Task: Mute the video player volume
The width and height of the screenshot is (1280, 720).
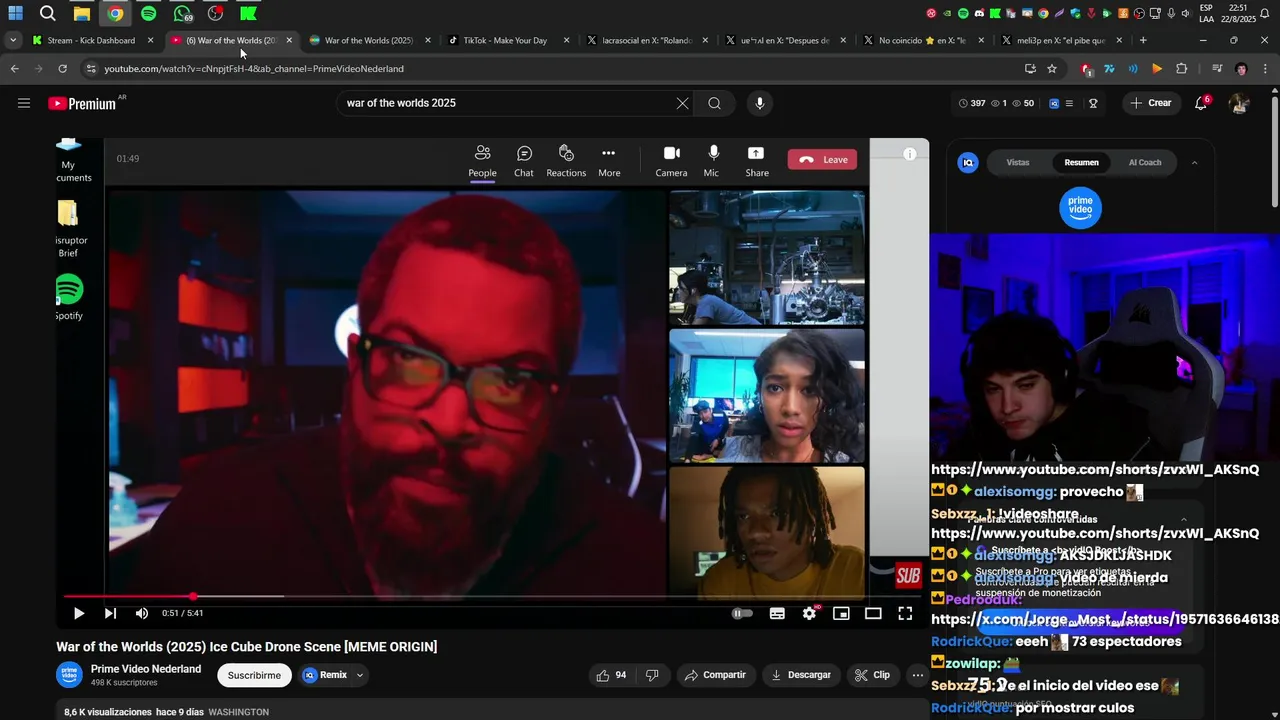Action: click(142, 613)
